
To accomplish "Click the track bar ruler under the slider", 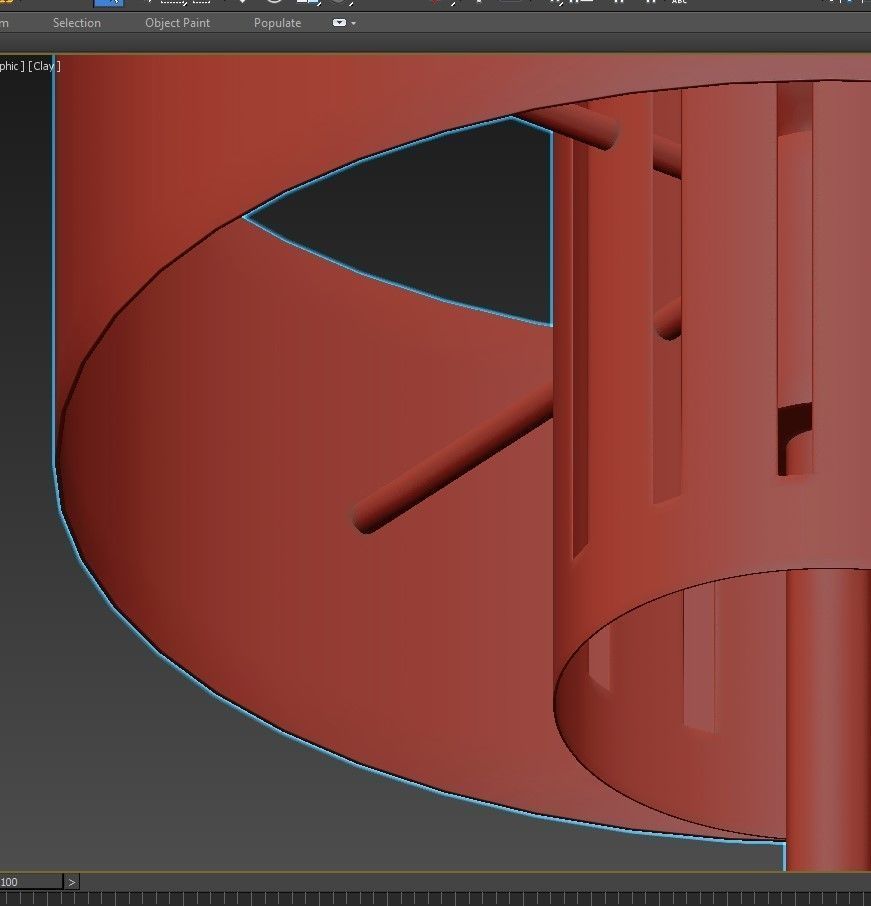I will coord(435,898).
